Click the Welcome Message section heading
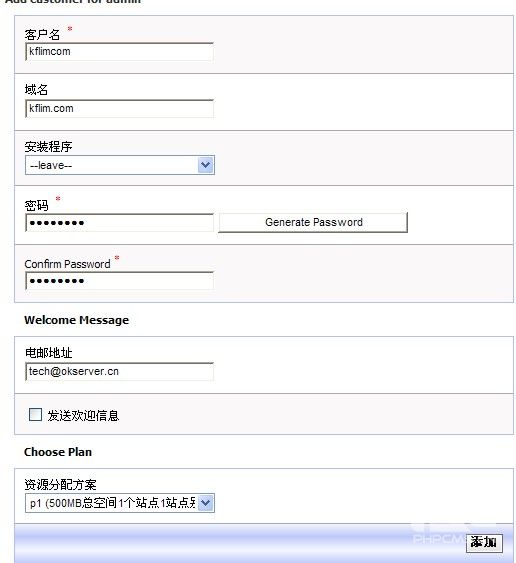The height and width of the screenshot is (563, 516). click(x=76, y=320)
